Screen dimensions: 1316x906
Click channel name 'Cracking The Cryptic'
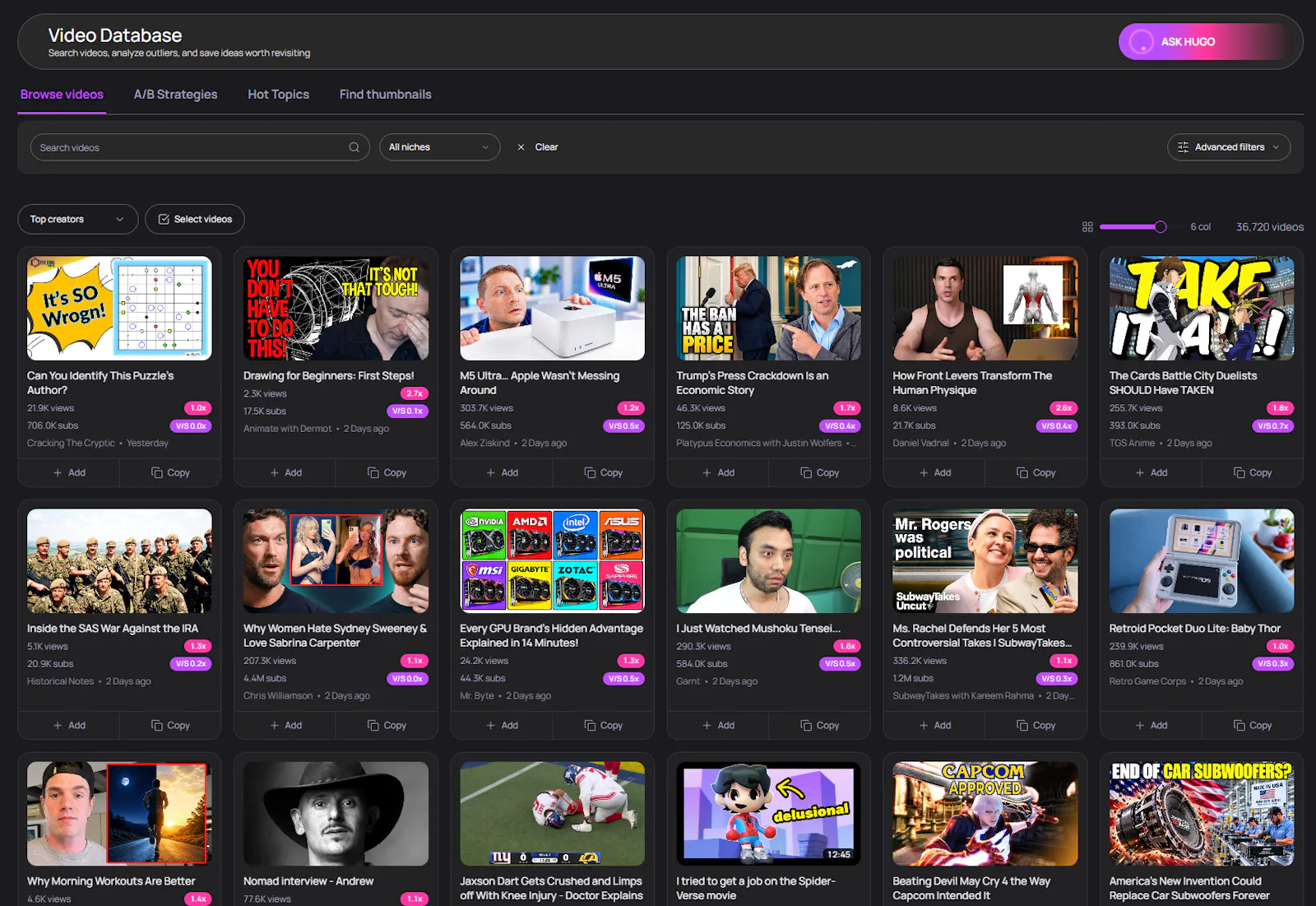click(x=71, y=444)
